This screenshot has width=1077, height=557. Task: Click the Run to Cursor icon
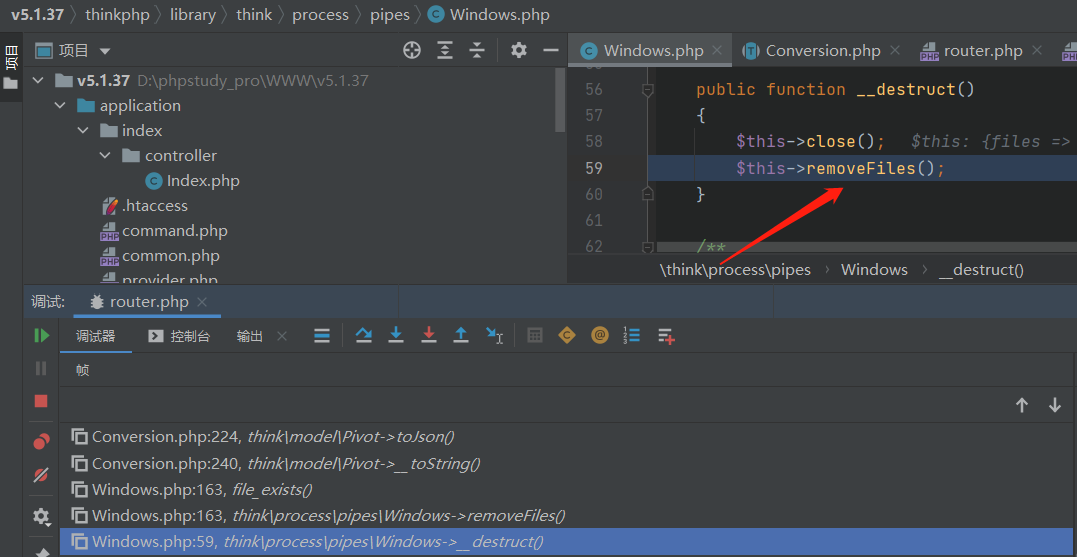pos(495,335)
